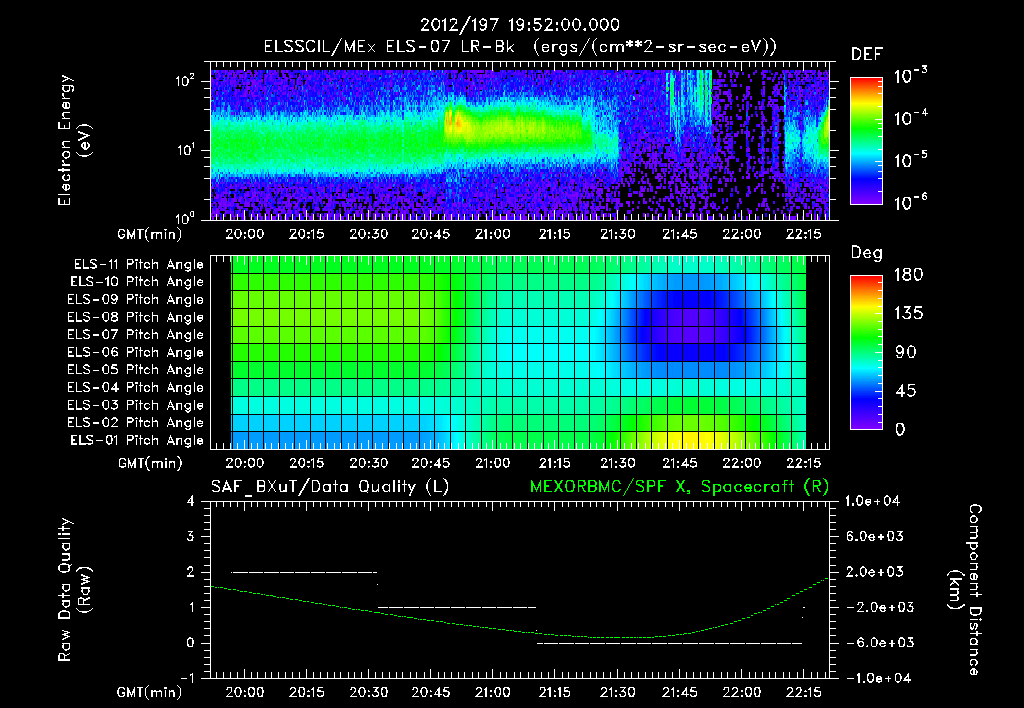Image resolution: width=1024 pixels, height=708 pixels.
Task: Click the 1.0e+04 distance axis value
Action: (x=872, y=501)
